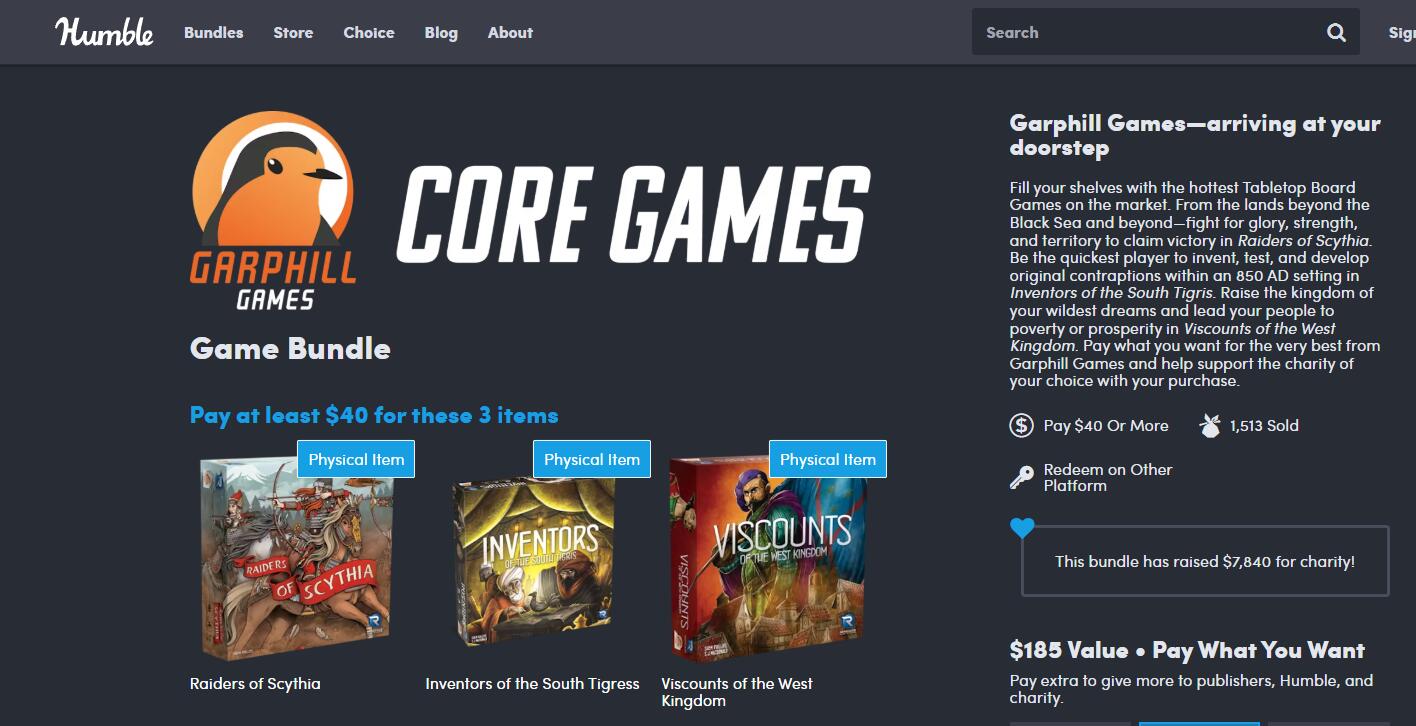
Task: Go to the Choice page
Action: point(369,32)
